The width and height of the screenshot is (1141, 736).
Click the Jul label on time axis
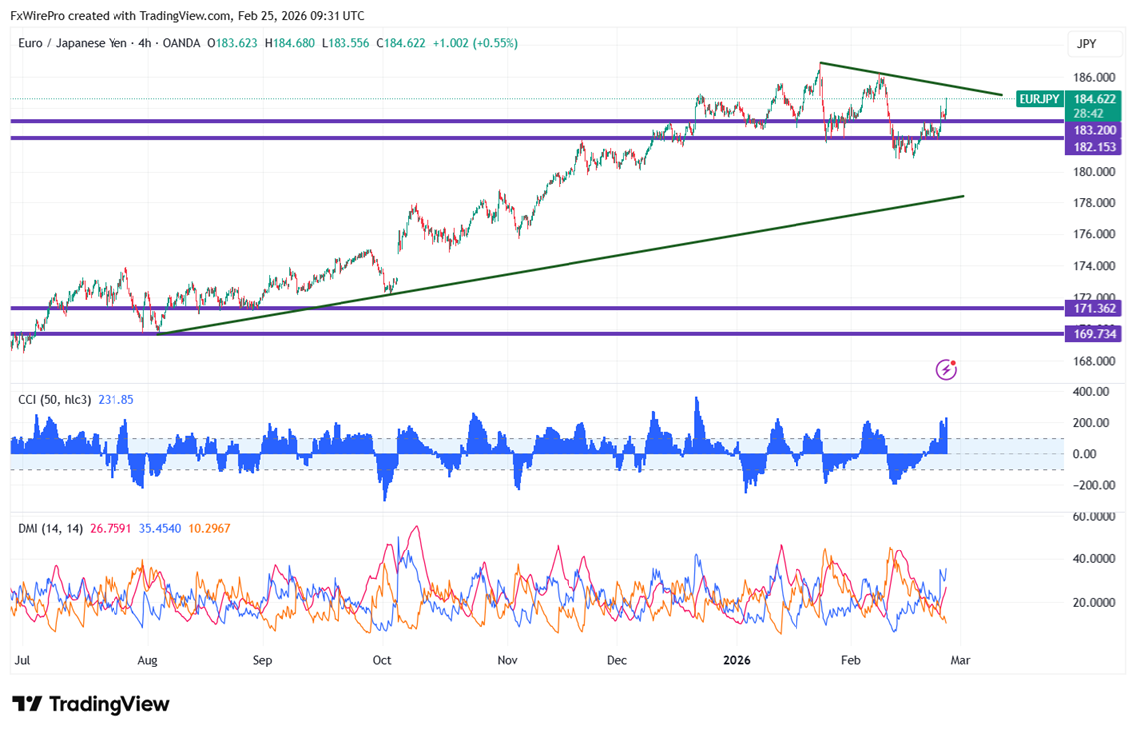[23, 660]
